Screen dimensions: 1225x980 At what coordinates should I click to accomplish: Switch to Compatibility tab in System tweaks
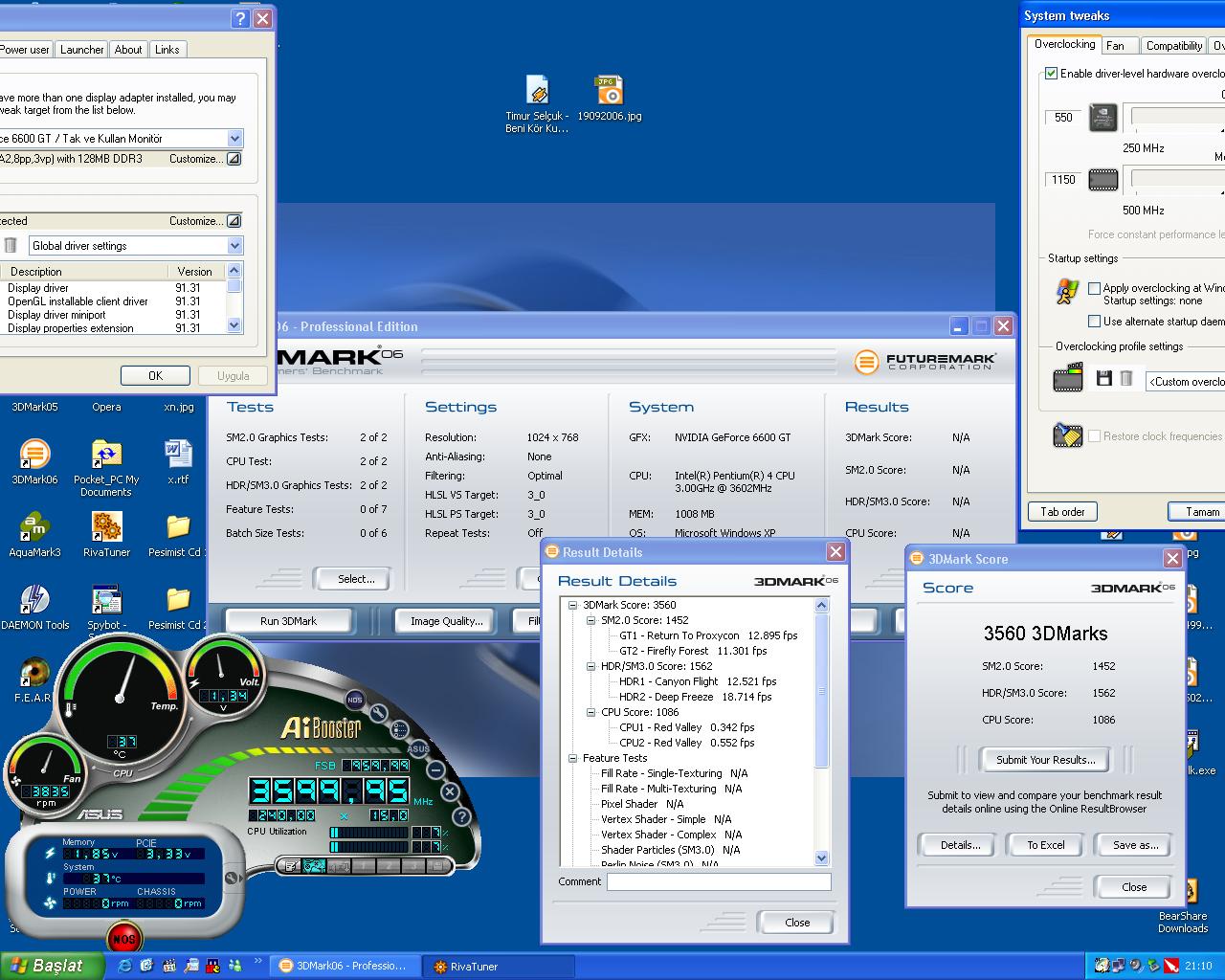pyautogui.click(x=1173, y=46)
